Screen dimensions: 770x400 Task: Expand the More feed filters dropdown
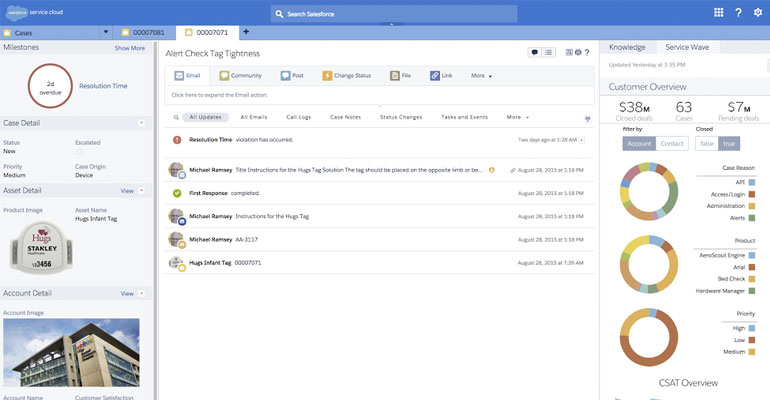point(518,117)
